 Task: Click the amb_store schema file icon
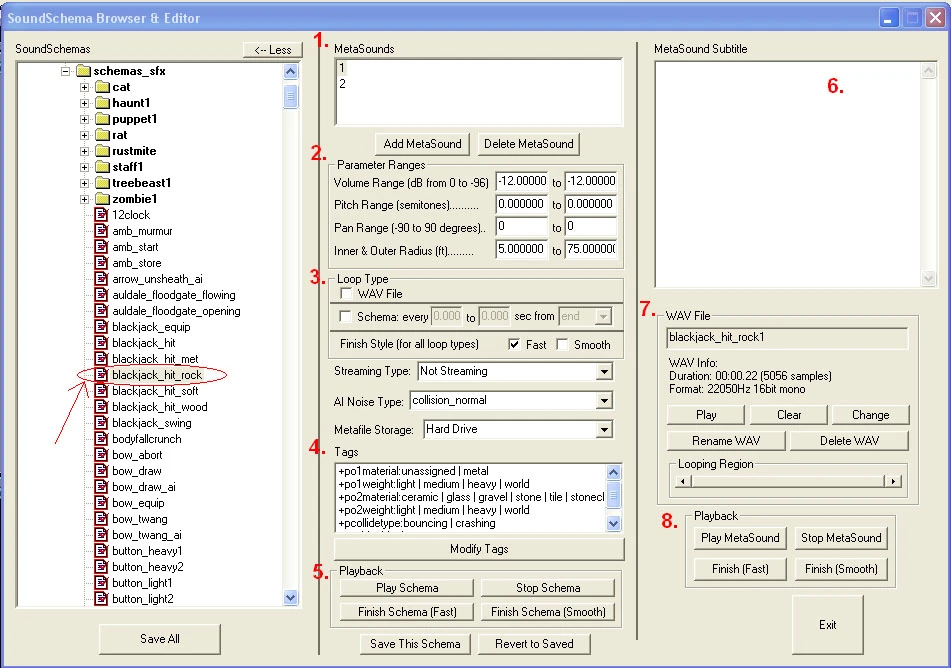(101, 263)
